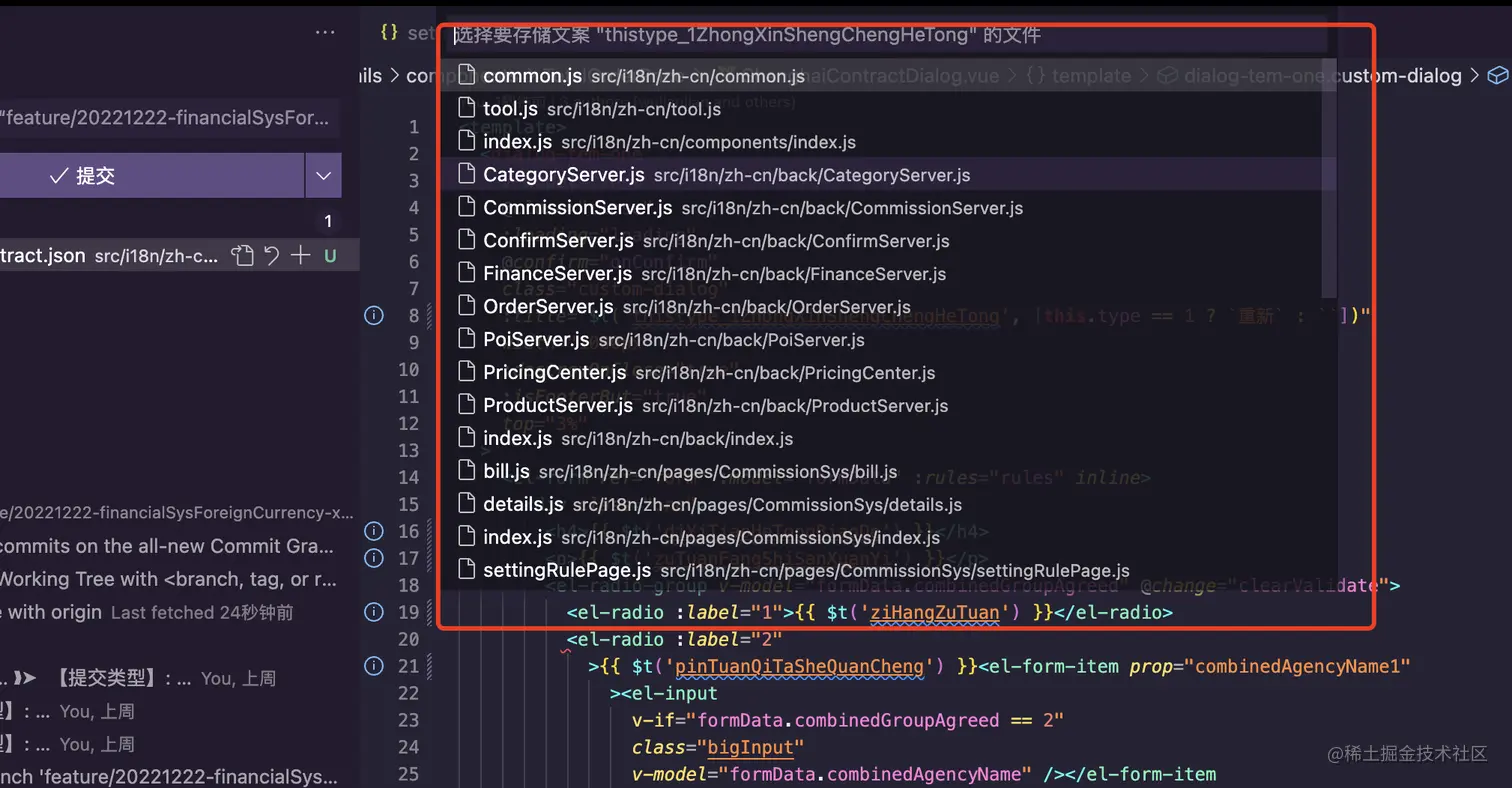Click 'bigInput' class value on line 24

point(748,747)
